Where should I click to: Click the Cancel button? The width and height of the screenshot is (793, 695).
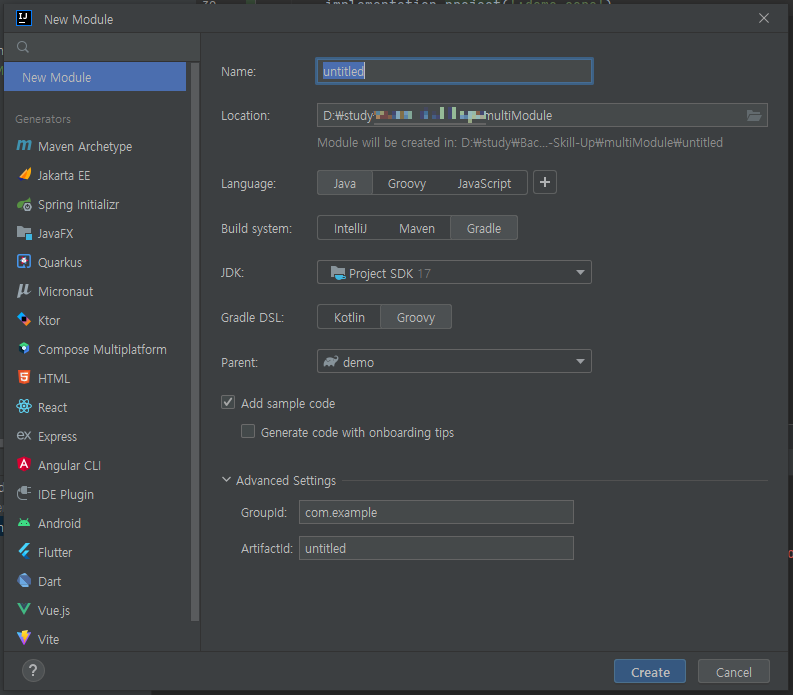coord(734,672)
